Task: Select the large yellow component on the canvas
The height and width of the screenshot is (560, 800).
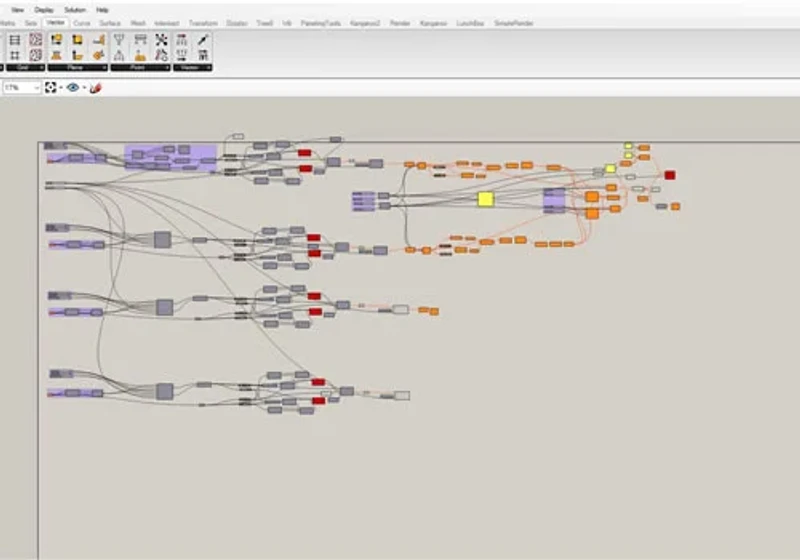Action: click(486, 199)
